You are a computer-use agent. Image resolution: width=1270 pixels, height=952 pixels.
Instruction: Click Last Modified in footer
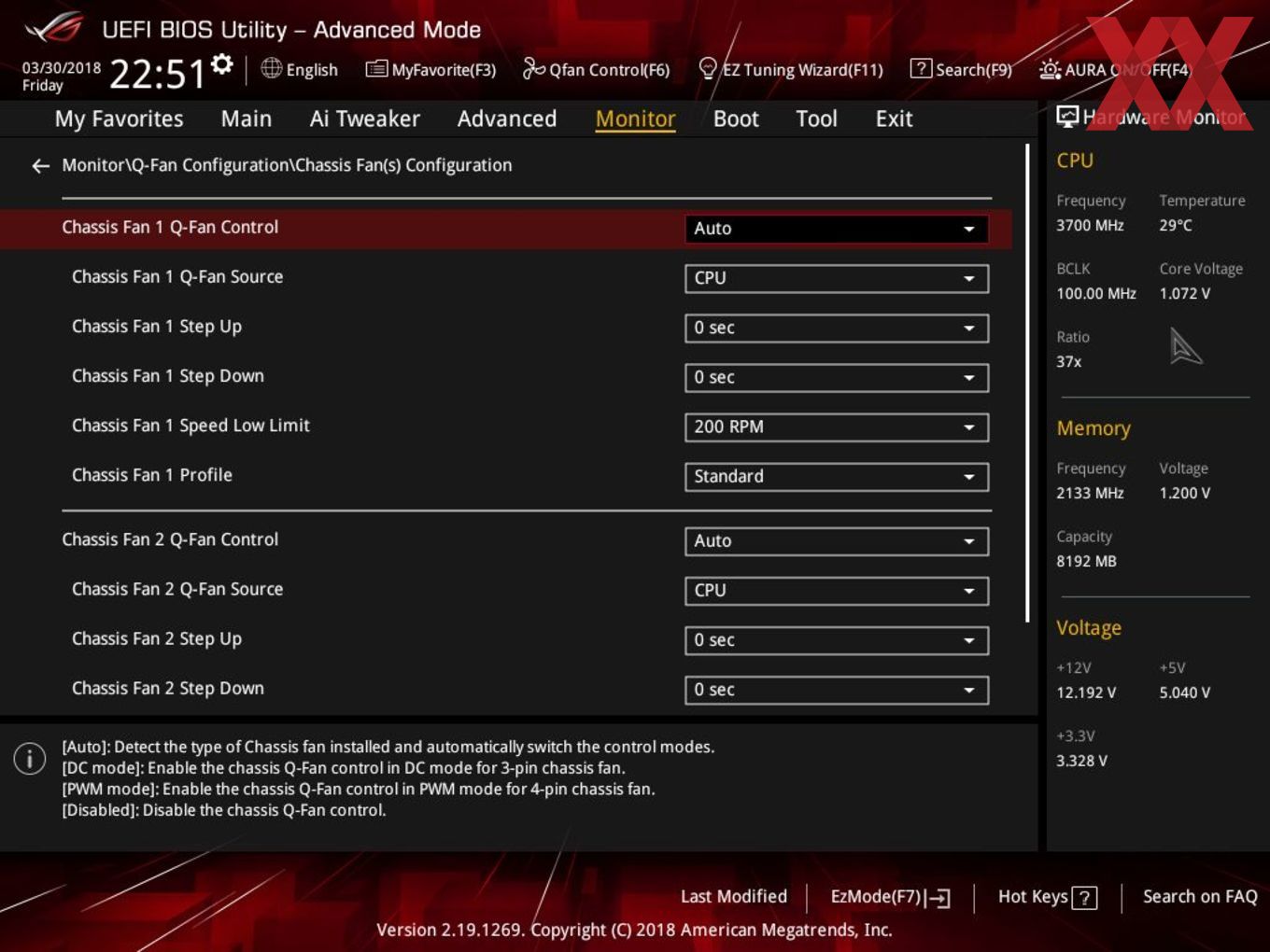point(734,897)
